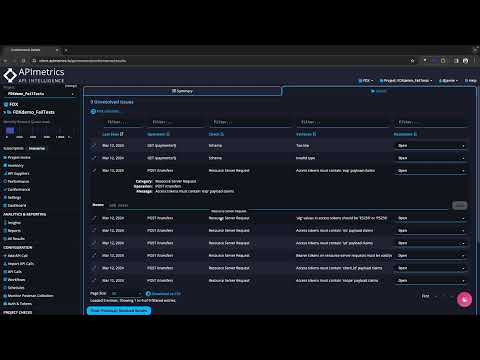Image resolution: width=480 pixels, height=360 pixels.
Task: Reload the page with the browser refresh button
Action: [23, 61]
